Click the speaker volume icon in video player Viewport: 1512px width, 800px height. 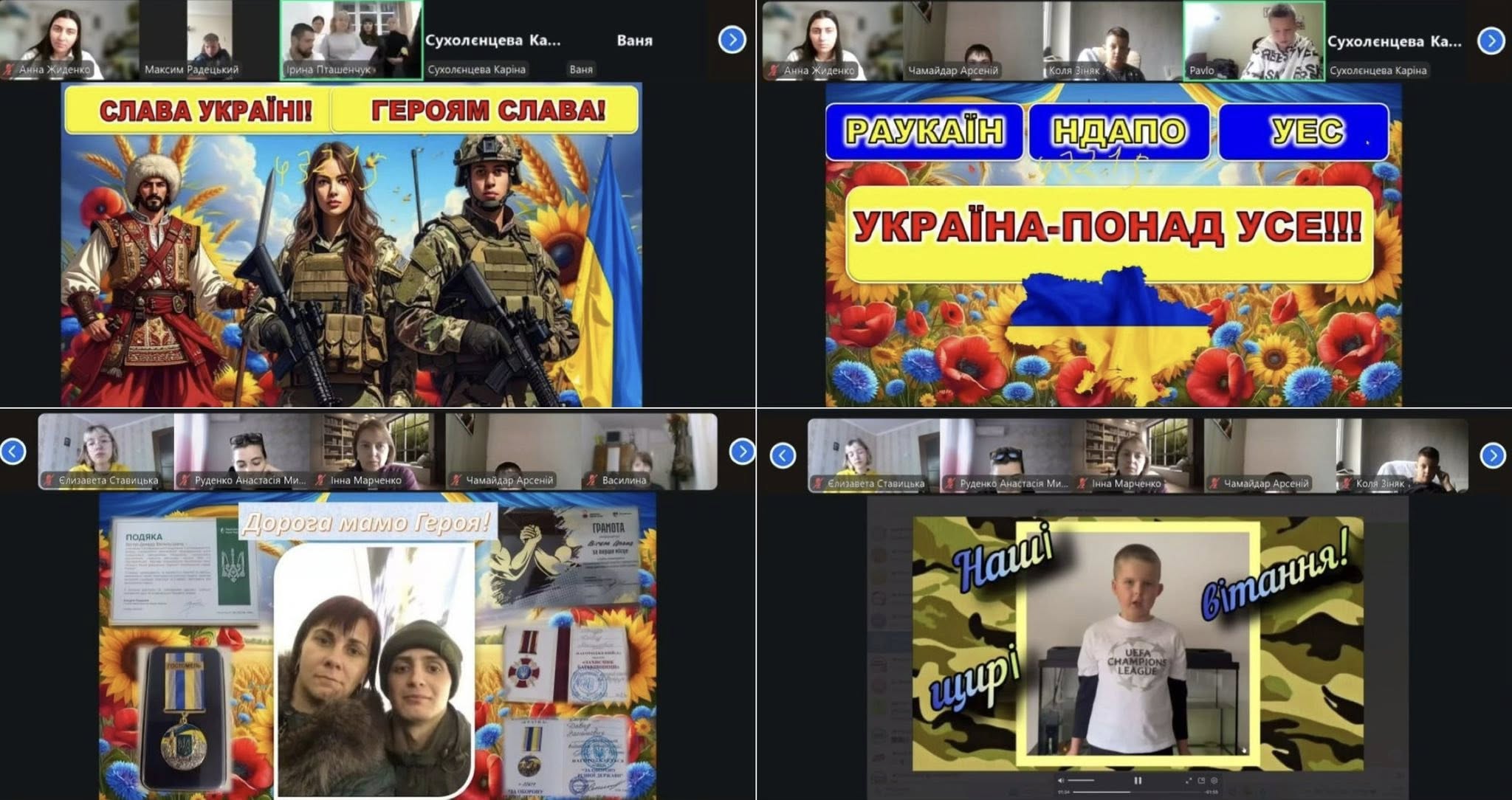[1061, 781]
